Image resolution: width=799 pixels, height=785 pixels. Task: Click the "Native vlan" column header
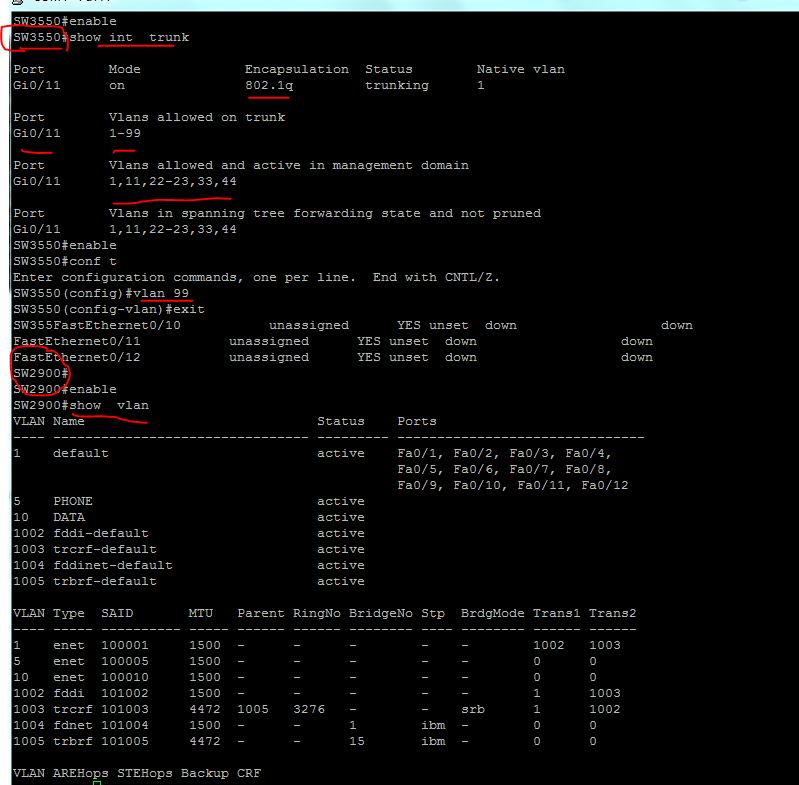(x=520, y=69)
